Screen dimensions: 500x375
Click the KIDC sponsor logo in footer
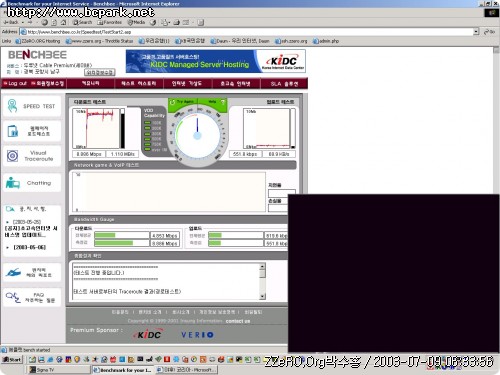click(147, 334)
